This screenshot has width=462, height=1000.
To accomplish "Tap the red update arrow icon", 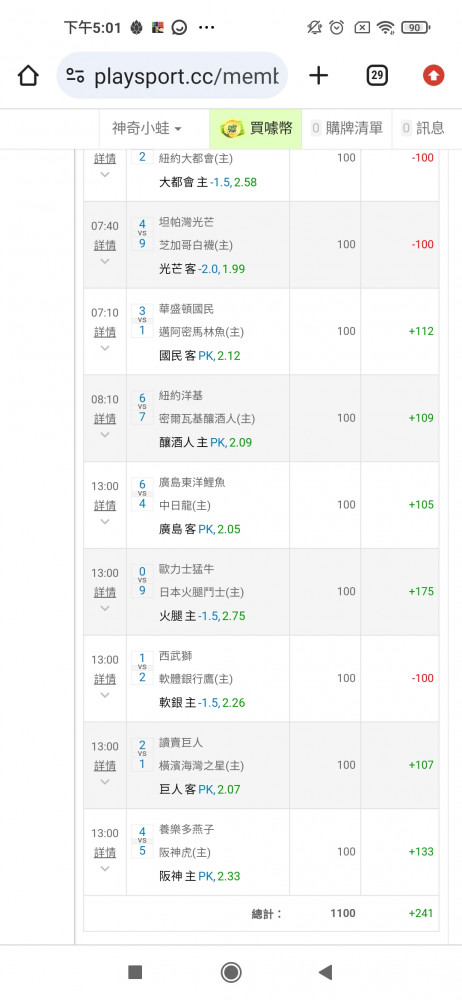I will (433, 76).
